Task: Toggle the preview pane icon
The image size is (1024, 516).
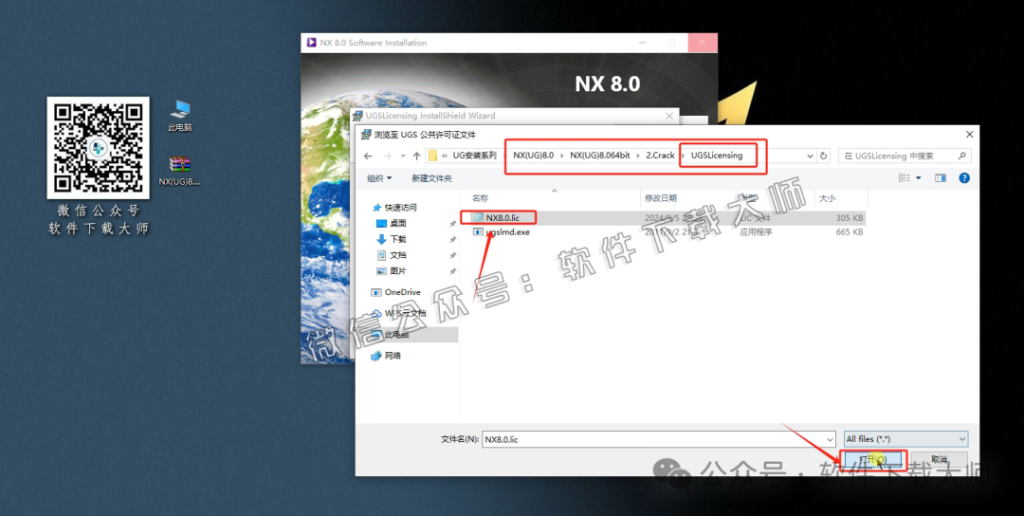Action: [940, 178]
